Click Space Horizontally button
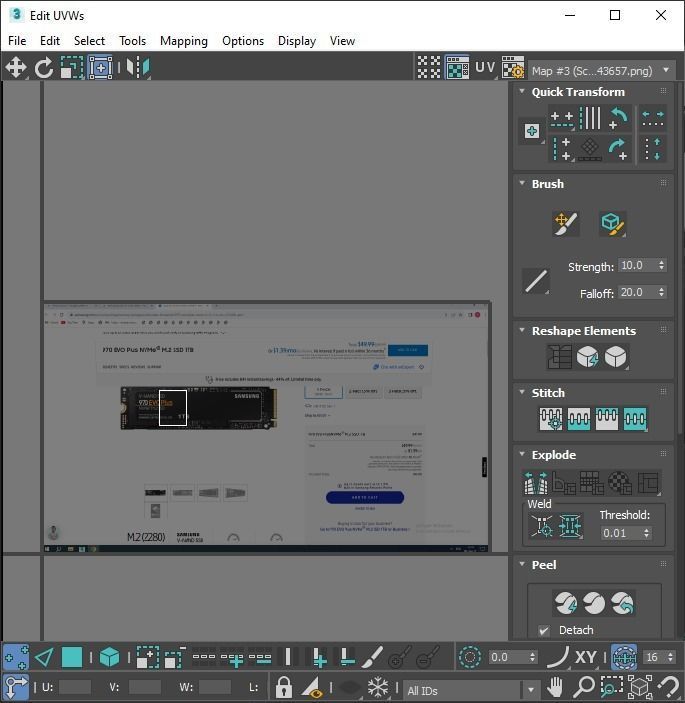 pos(653,118)
